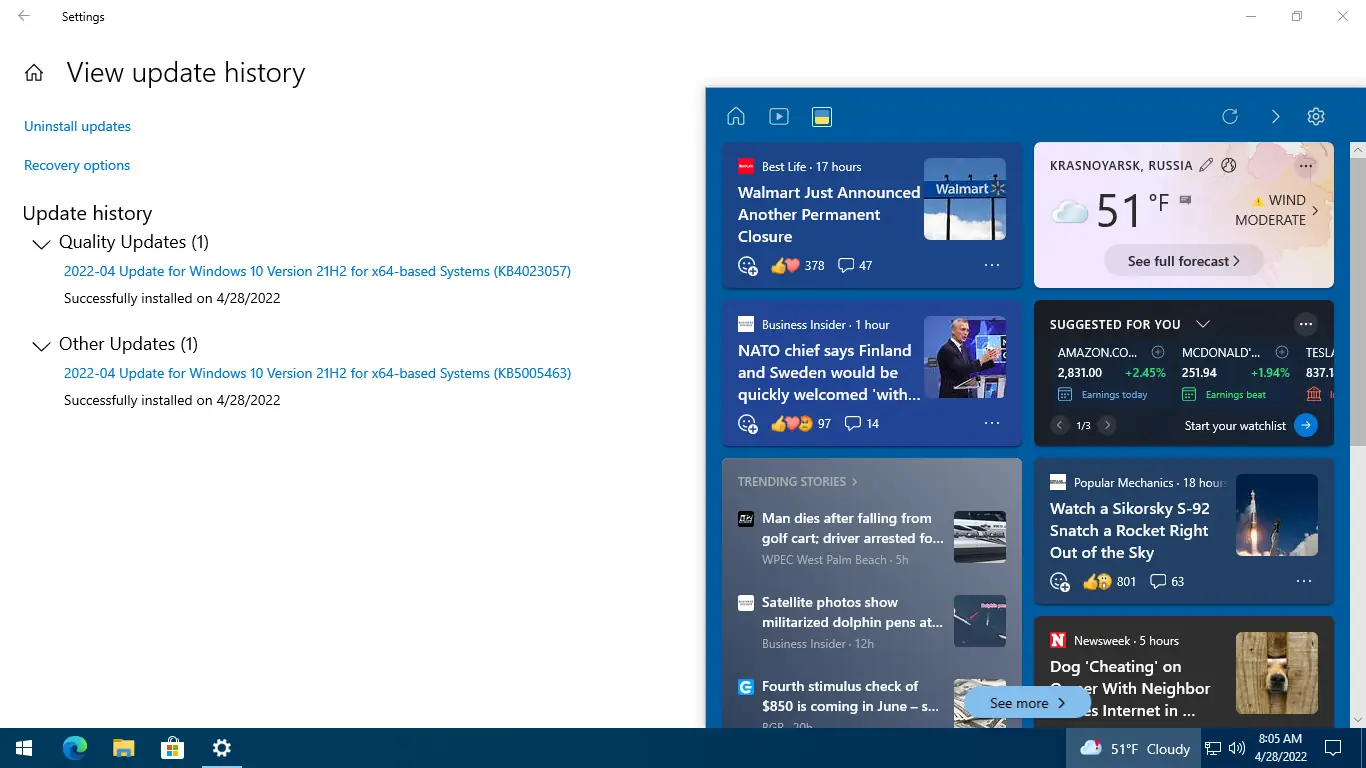This screenshot has height=768, width=1366.
Task: Go to Settings home icon
Action: tap(34, 73)
